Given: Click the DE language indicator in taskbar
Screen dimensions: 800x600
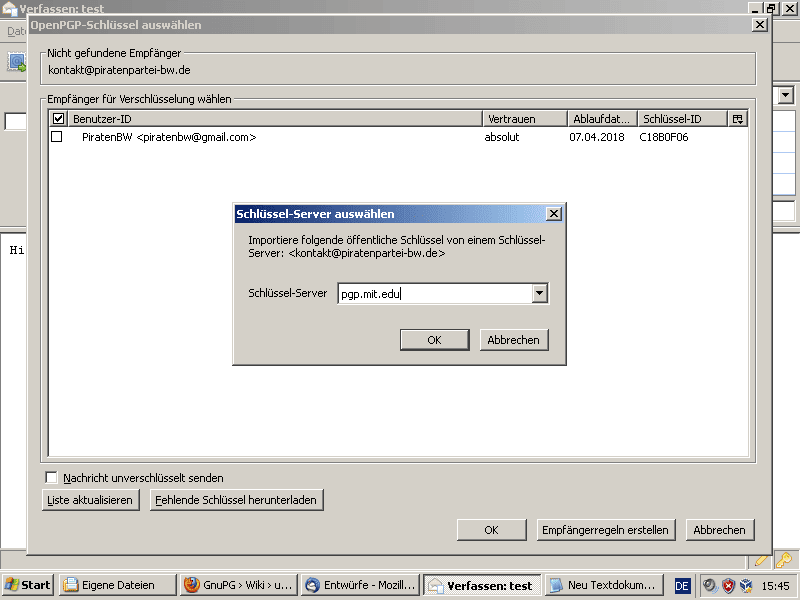Looking at the screenshot, I should pyautogui.click(x=682, y=586).
